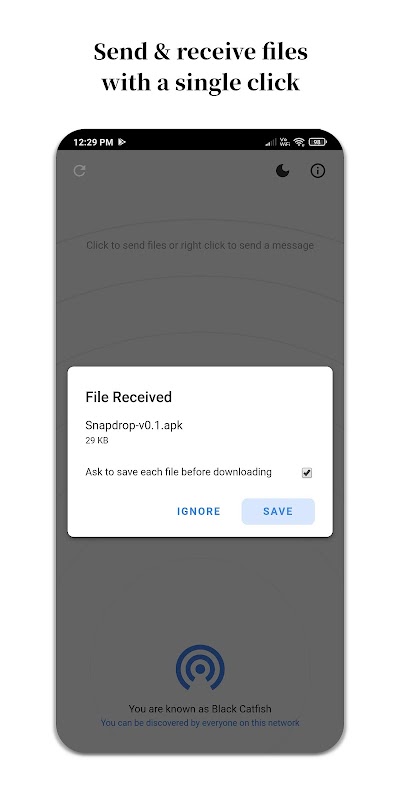
Task: Click 'You can be discovered by everyone' link
Action: point(200,722)
